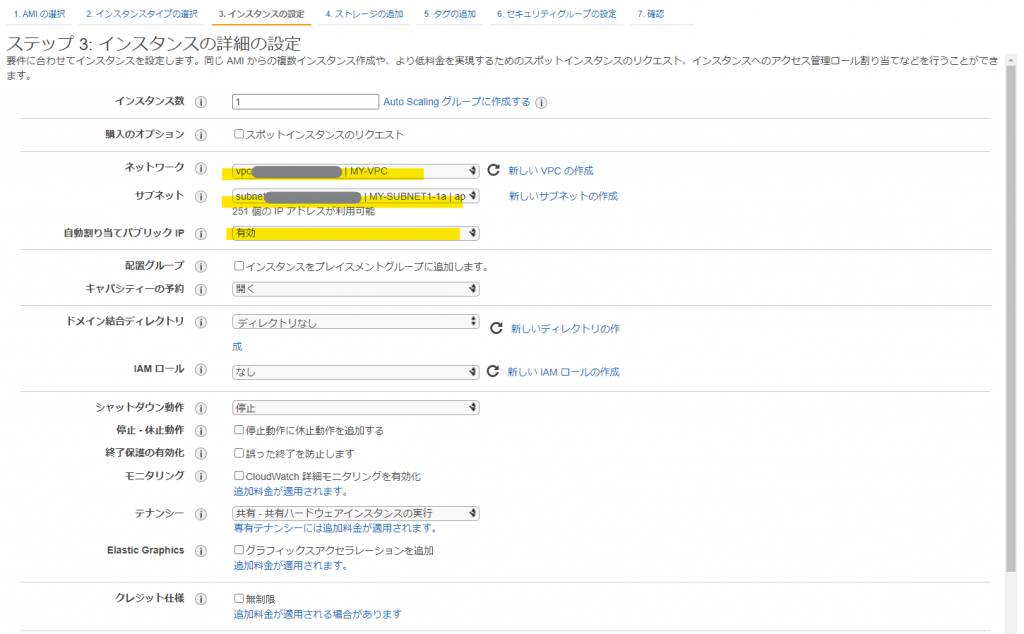Go to the 4. ストレージの追加 tab

click(x=364, y=15)
